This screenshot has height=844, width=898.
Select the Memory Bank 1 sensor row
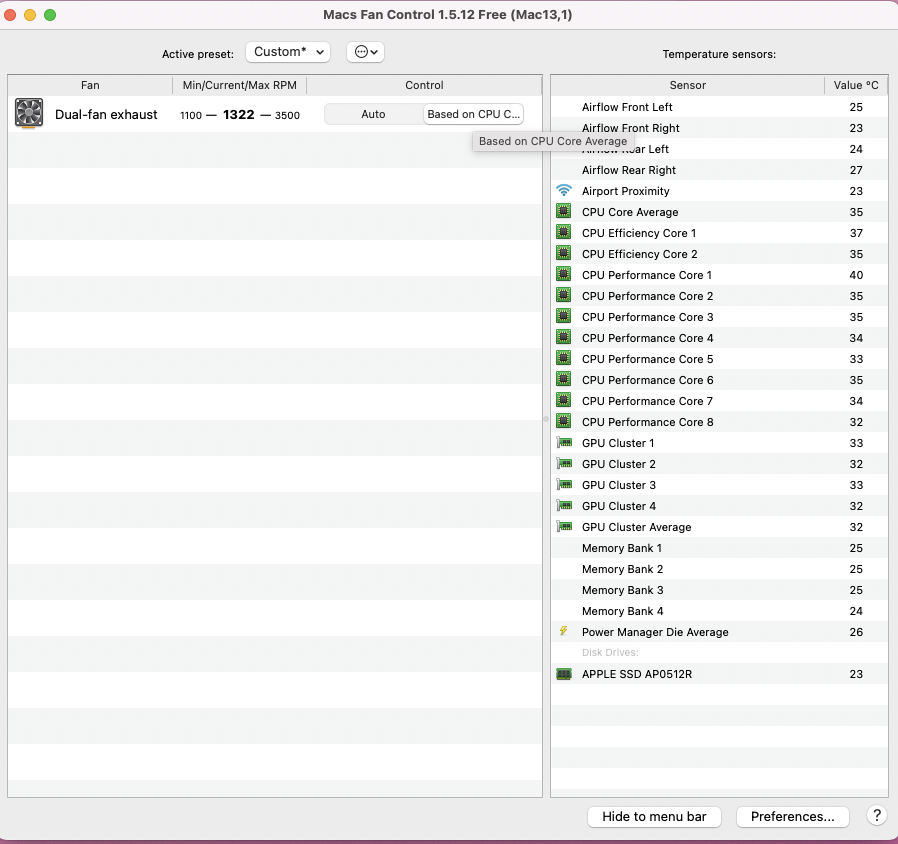(x=719, y=548)
